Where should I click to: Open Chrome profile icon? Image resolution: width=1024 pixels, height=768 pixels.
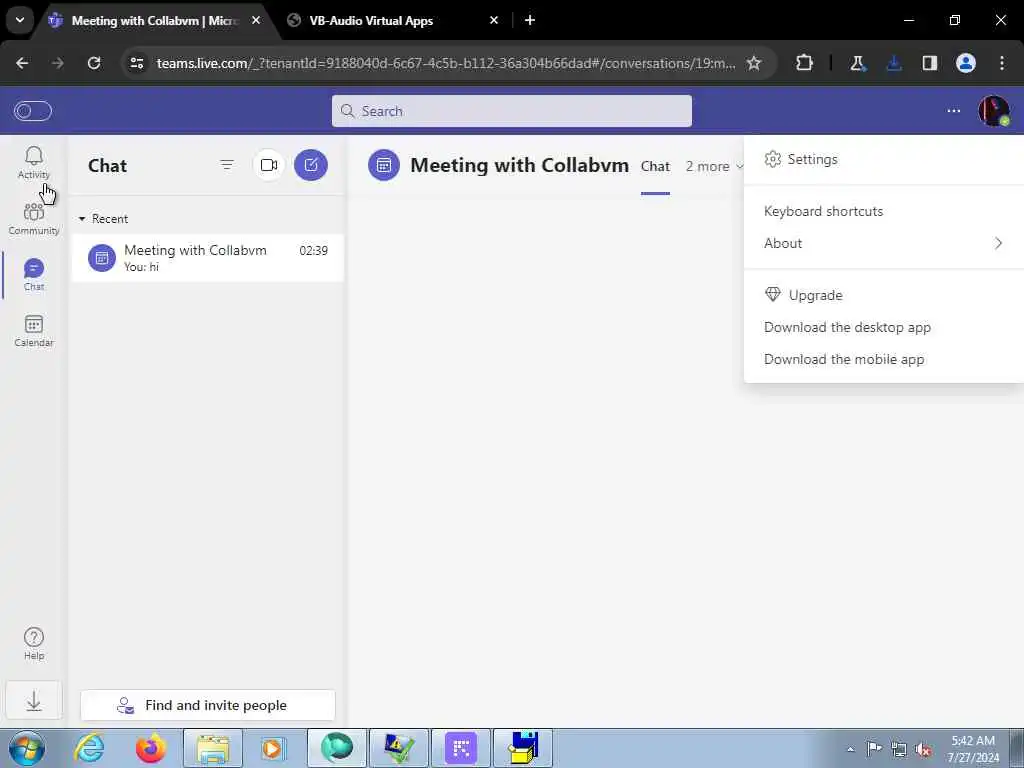click(966, 63)
